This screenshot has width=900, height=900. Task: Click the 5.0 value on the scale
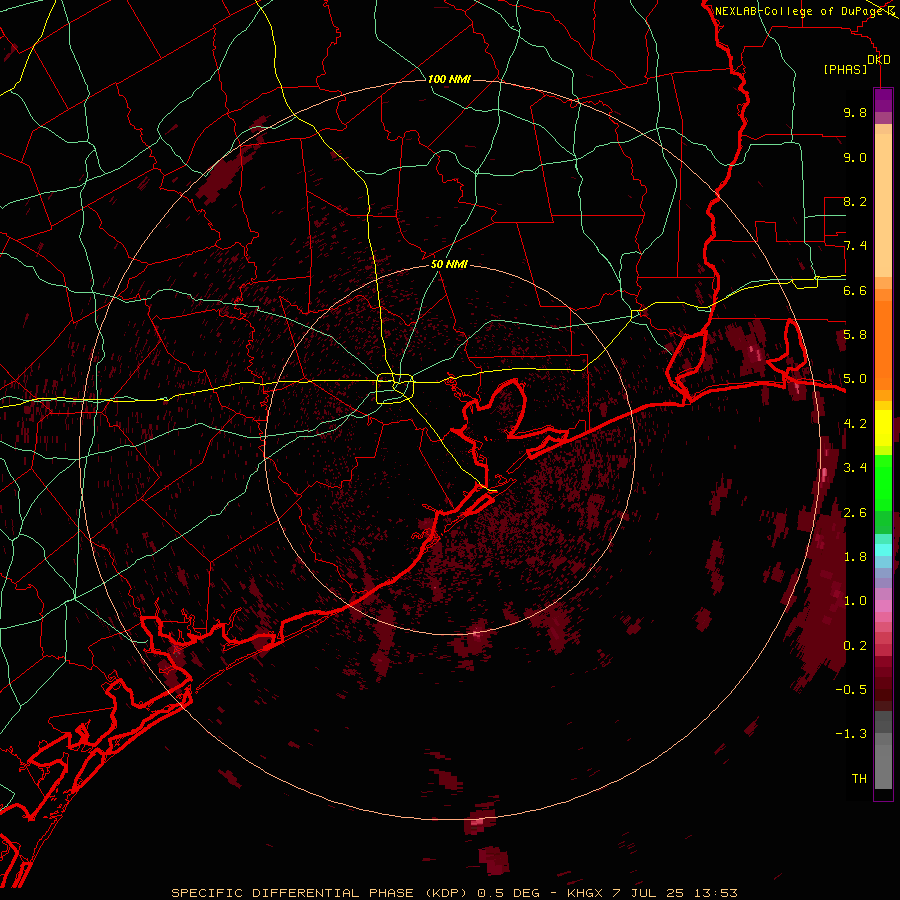(x=855, y=379)
